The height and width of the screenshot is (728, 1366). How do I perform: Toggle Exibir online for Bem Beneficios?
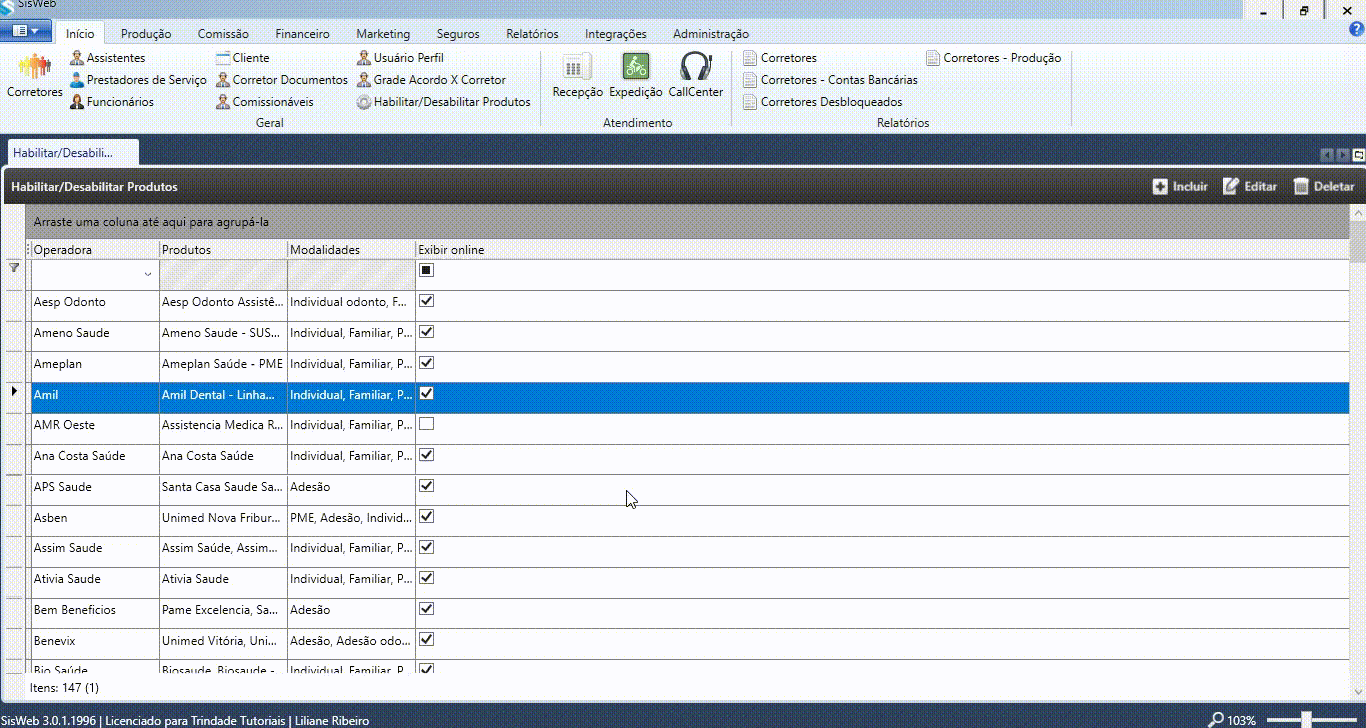(427, 609)
